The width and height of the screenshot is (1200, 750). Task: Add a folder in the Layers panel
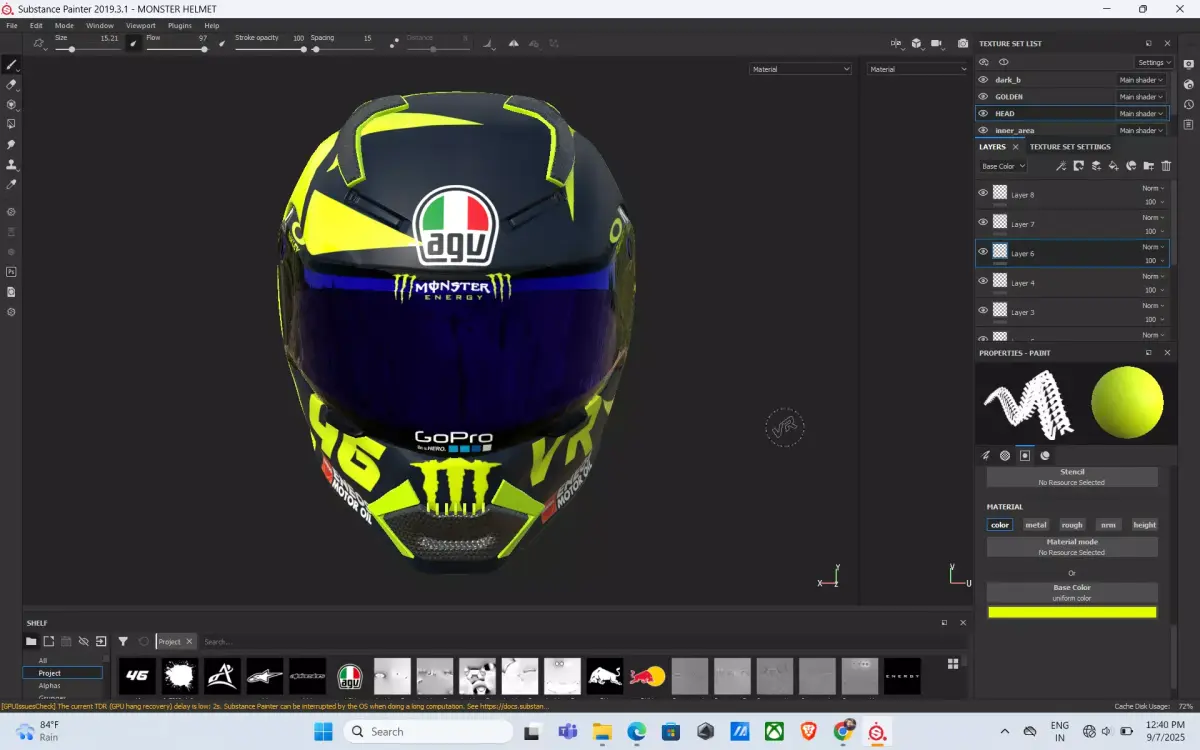click(x=1148, y=166)
